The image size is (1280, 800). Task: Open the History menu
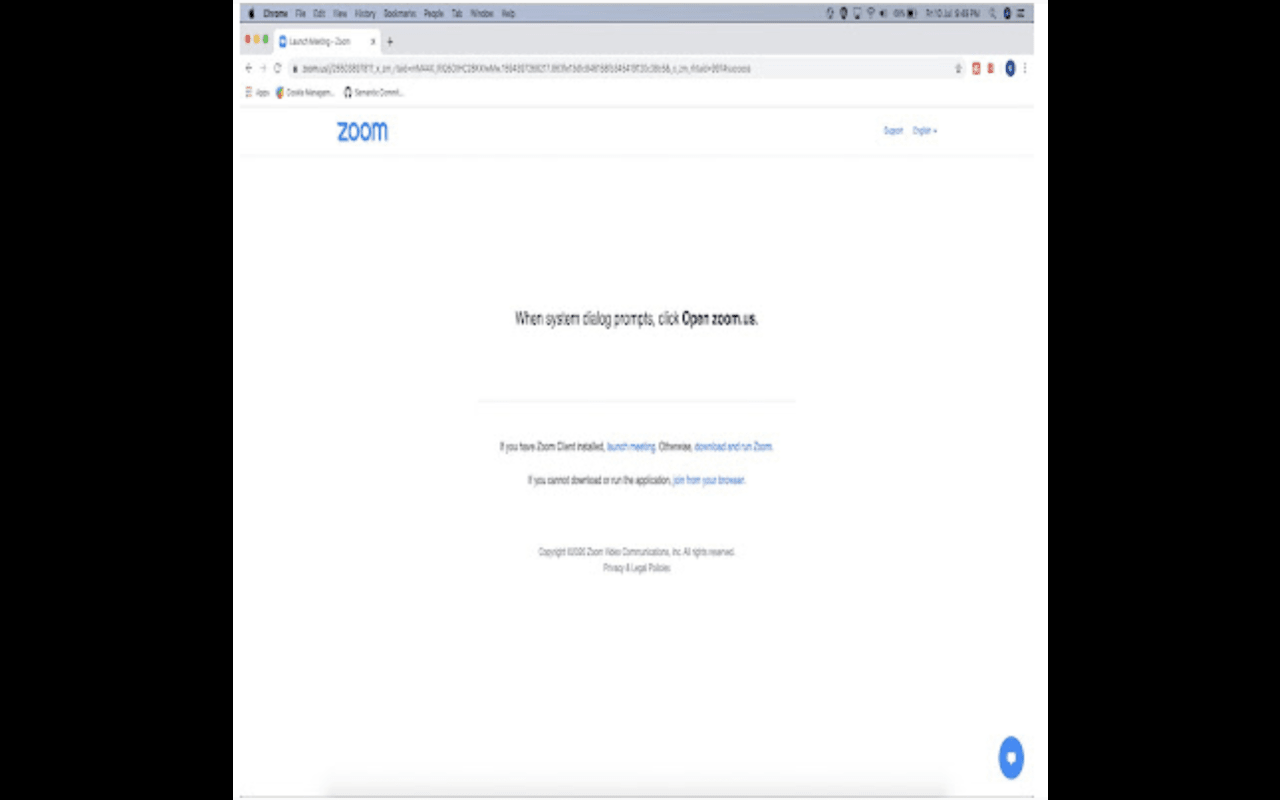pyautogui.click(x=365, y=14)
